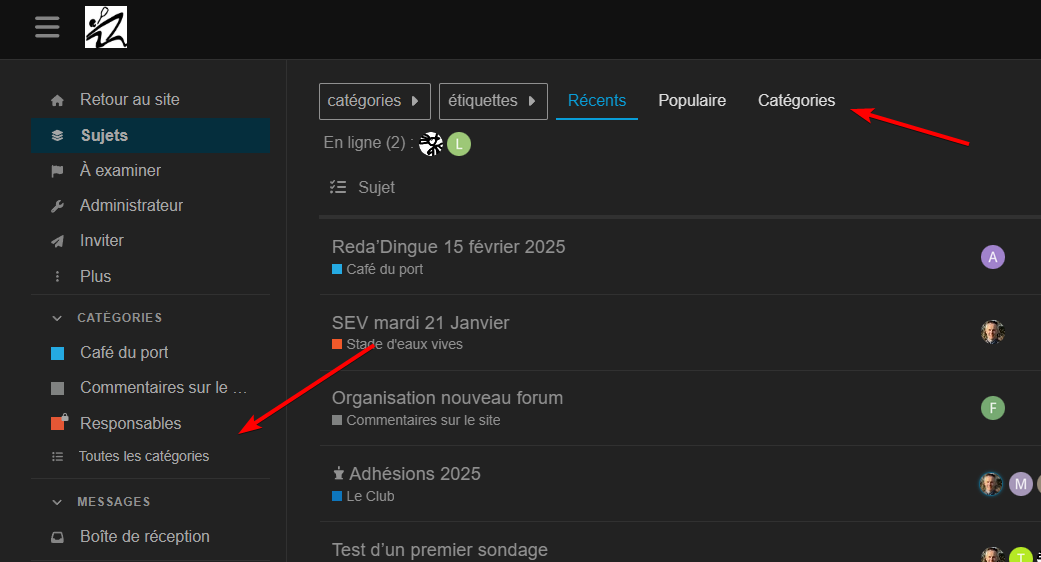Click Commentaires sur le site category tag

tap(416, 420)
